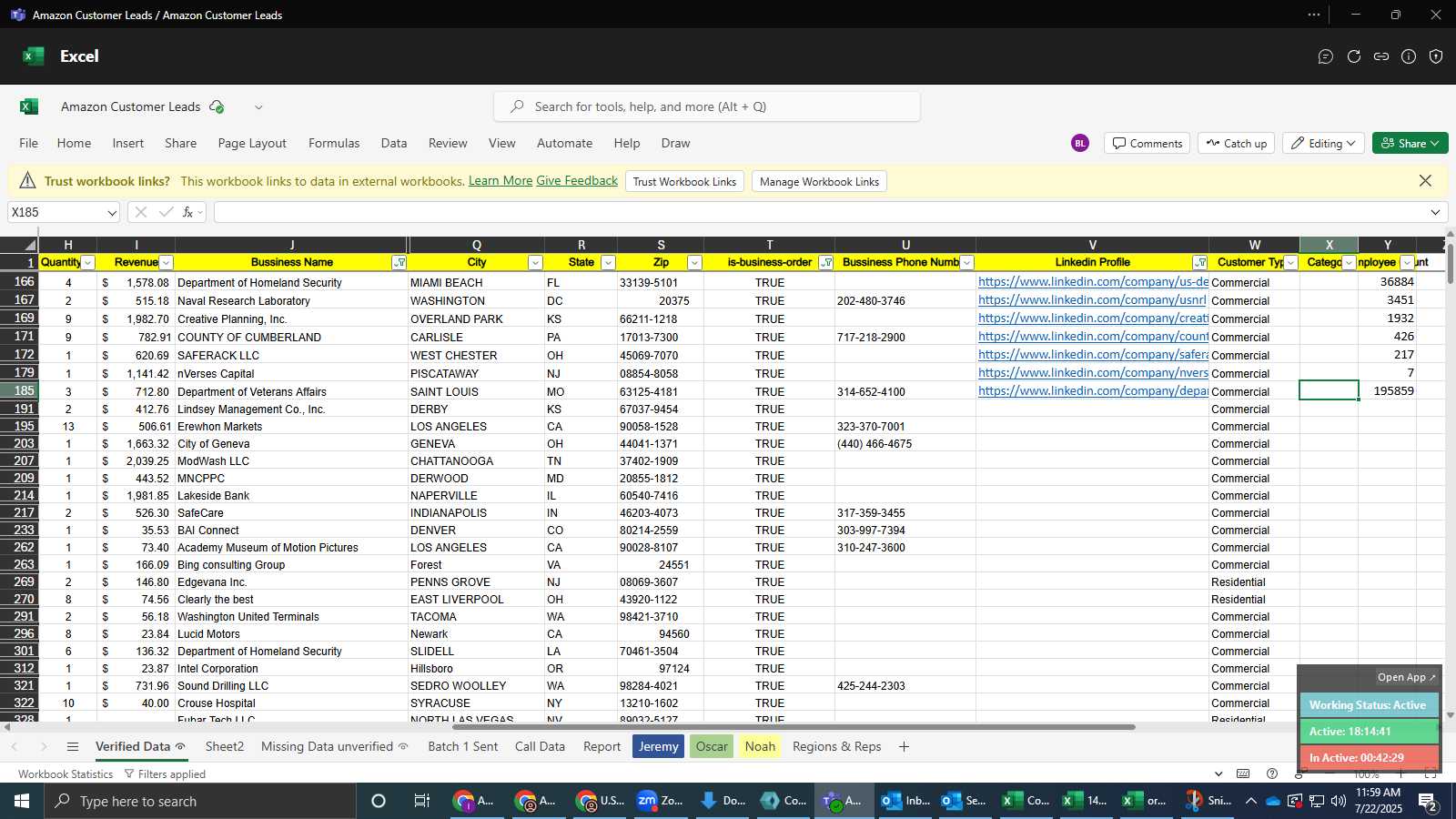Screen dimensions: 1456x819
Task: Open the workbook name dropdown chevron
Action: point(258,106)
